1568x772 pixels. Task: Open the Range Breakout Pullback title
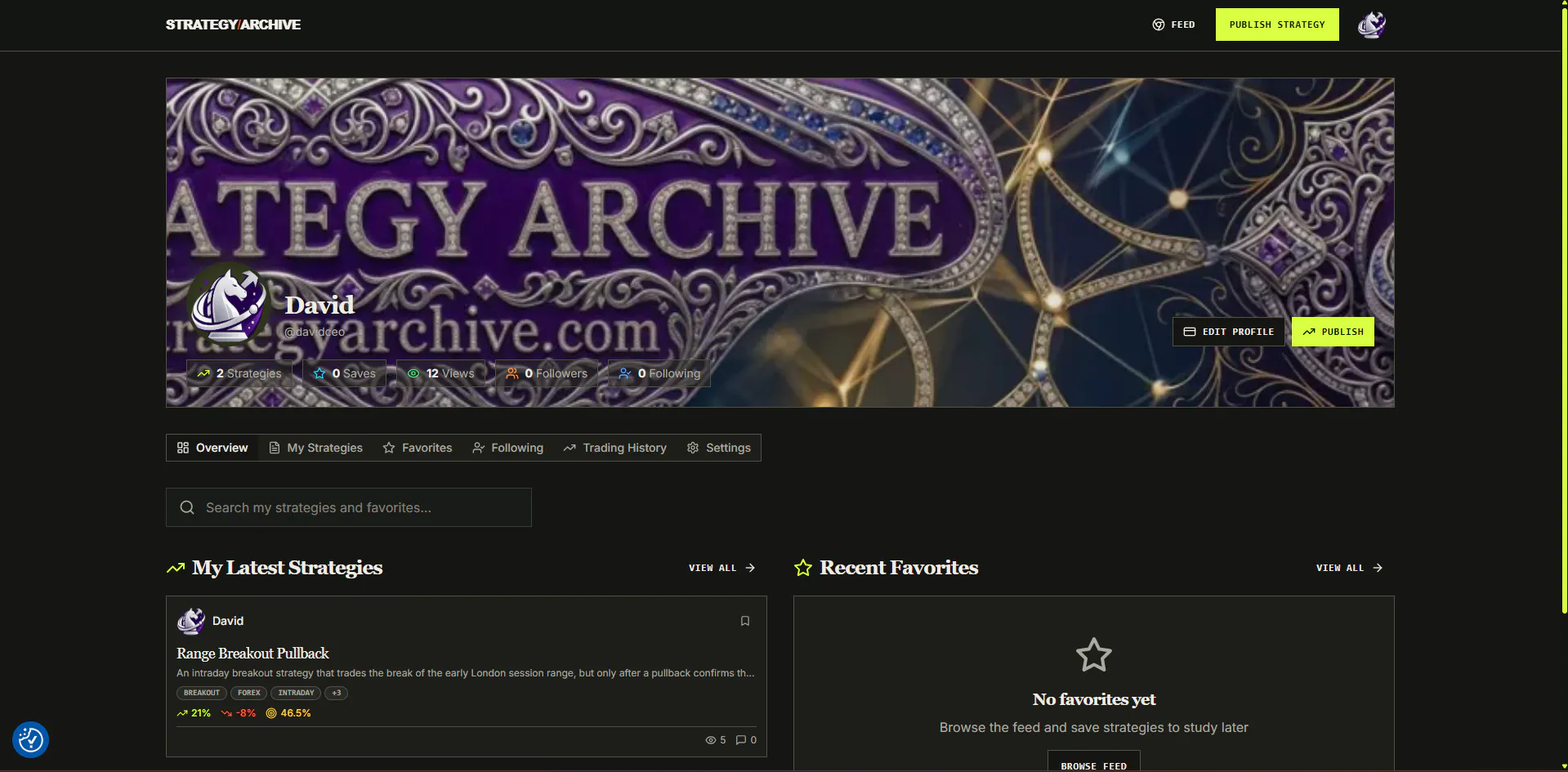[252, 653]
